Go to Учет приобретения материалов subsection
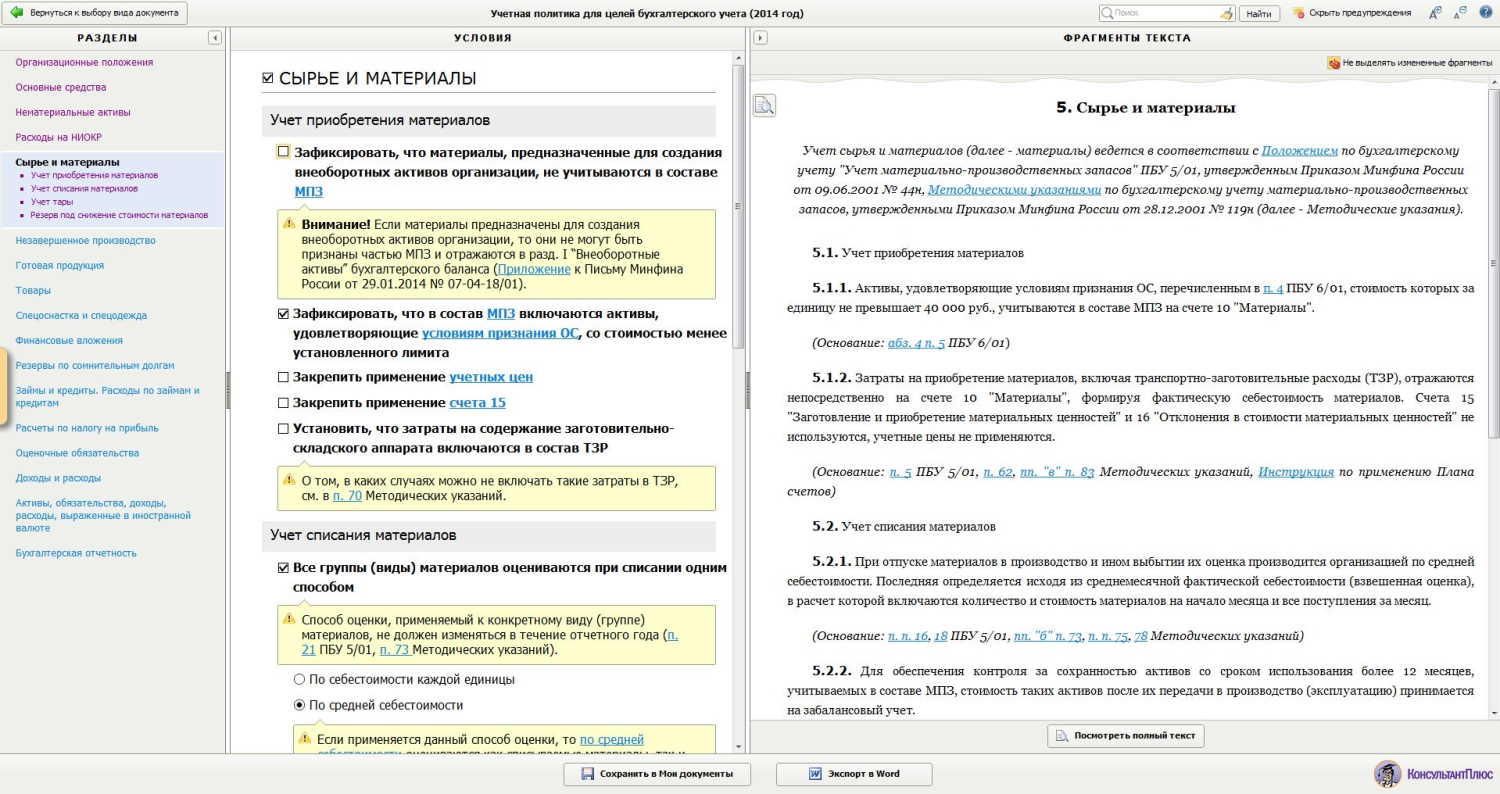1500x794 pixels. (94, 175)
